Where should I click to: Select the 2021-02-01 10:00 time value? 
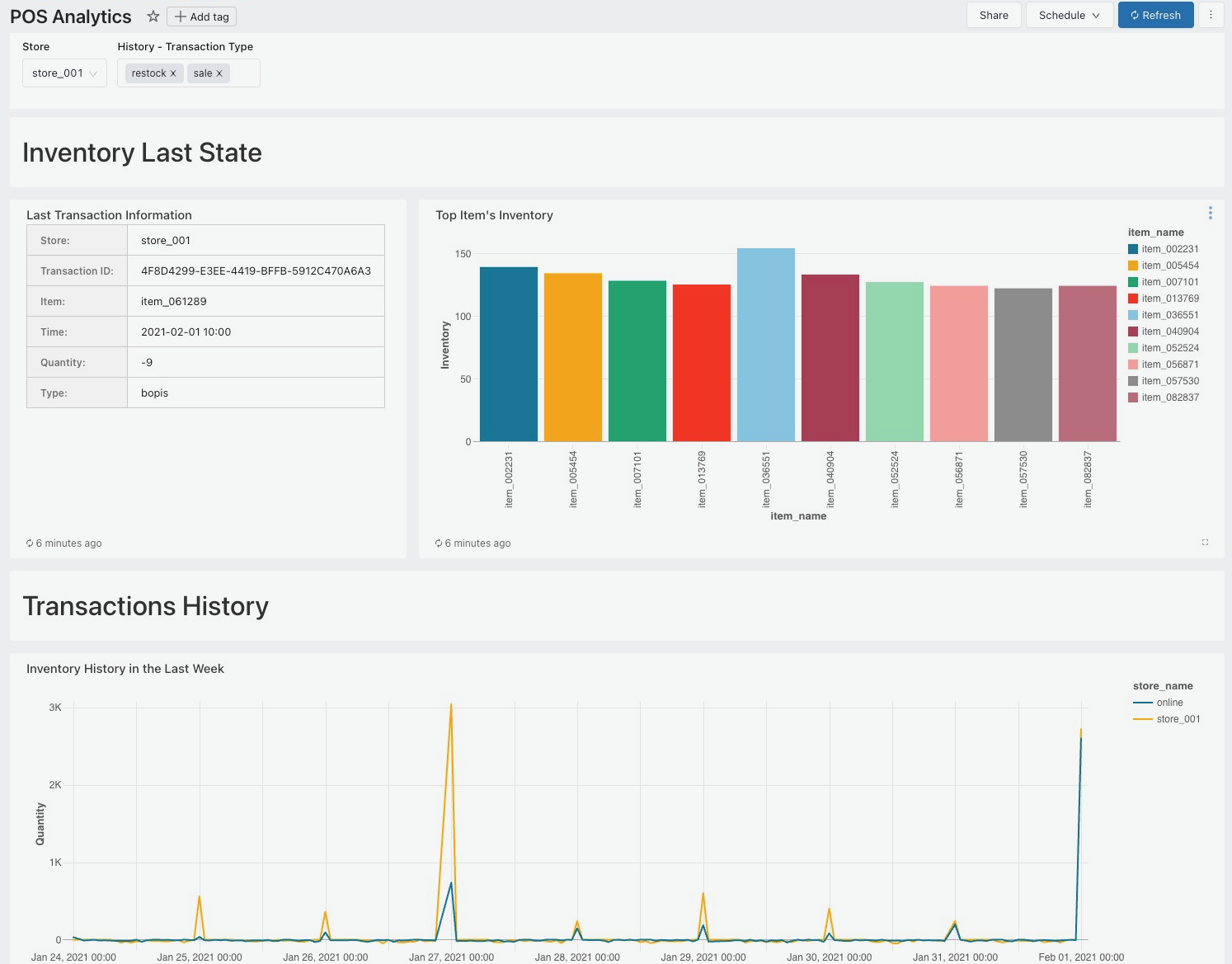coord(256,332)
